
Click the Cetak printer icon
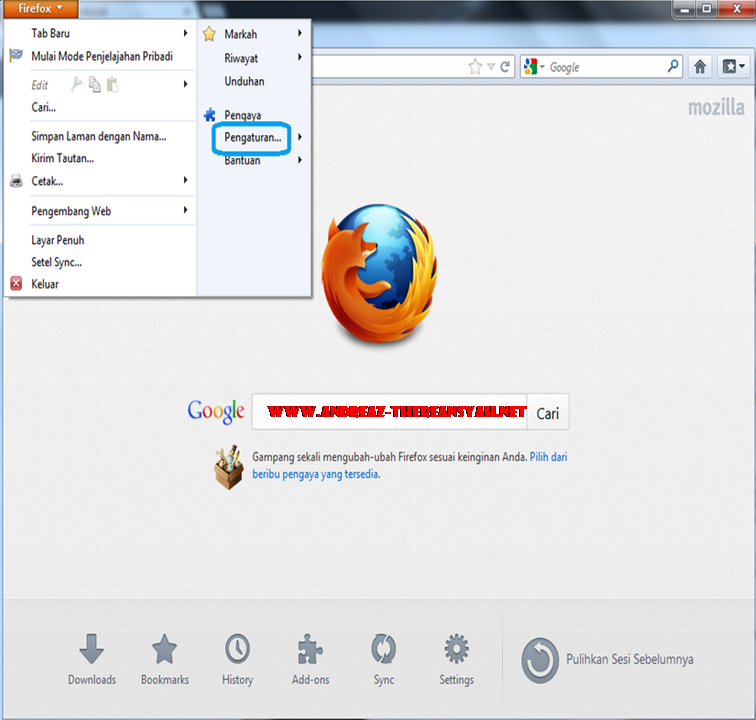(x=16, y=181)
